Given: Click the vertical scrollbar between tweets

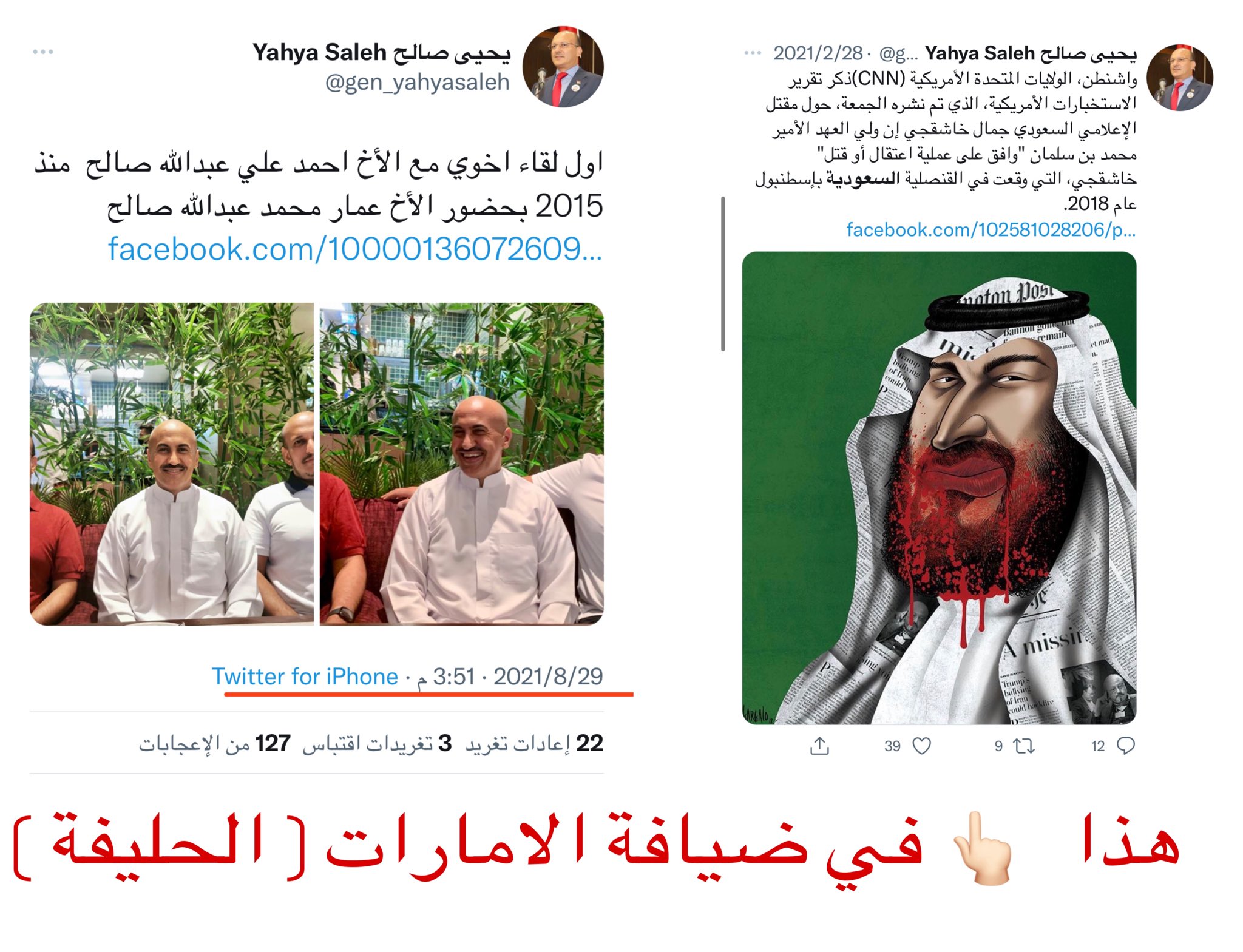Looking at the screenshot, I should pos(723,274).
